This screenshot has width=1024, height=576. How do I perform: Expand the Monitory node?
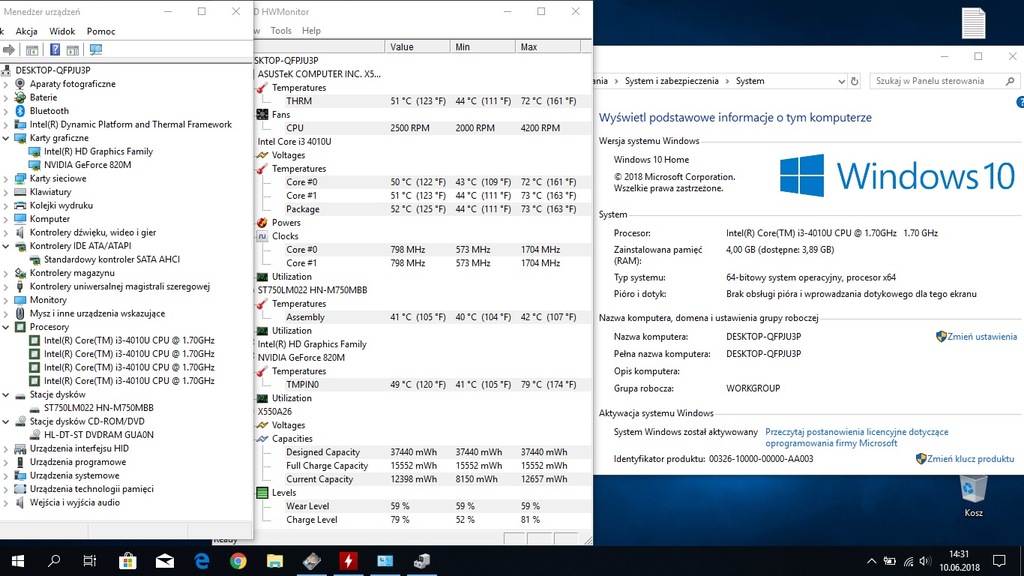tap(6, 300)
